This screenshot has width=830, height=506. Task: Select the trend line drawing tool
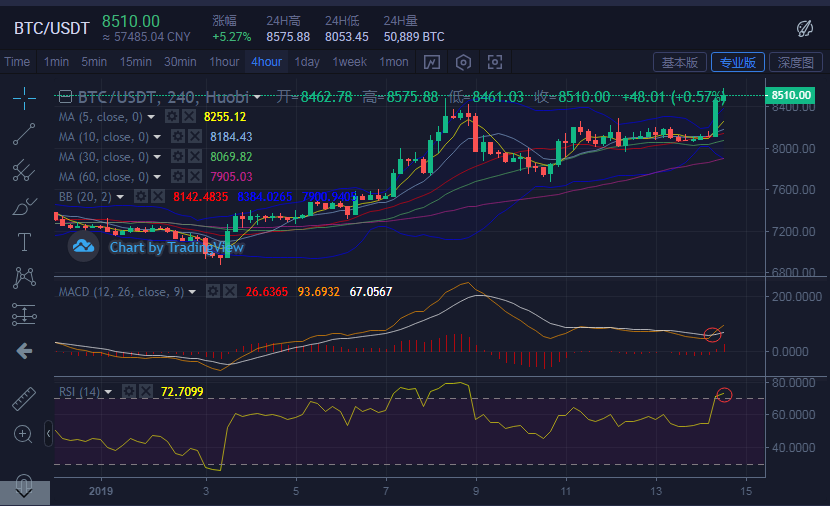point(24,134)
